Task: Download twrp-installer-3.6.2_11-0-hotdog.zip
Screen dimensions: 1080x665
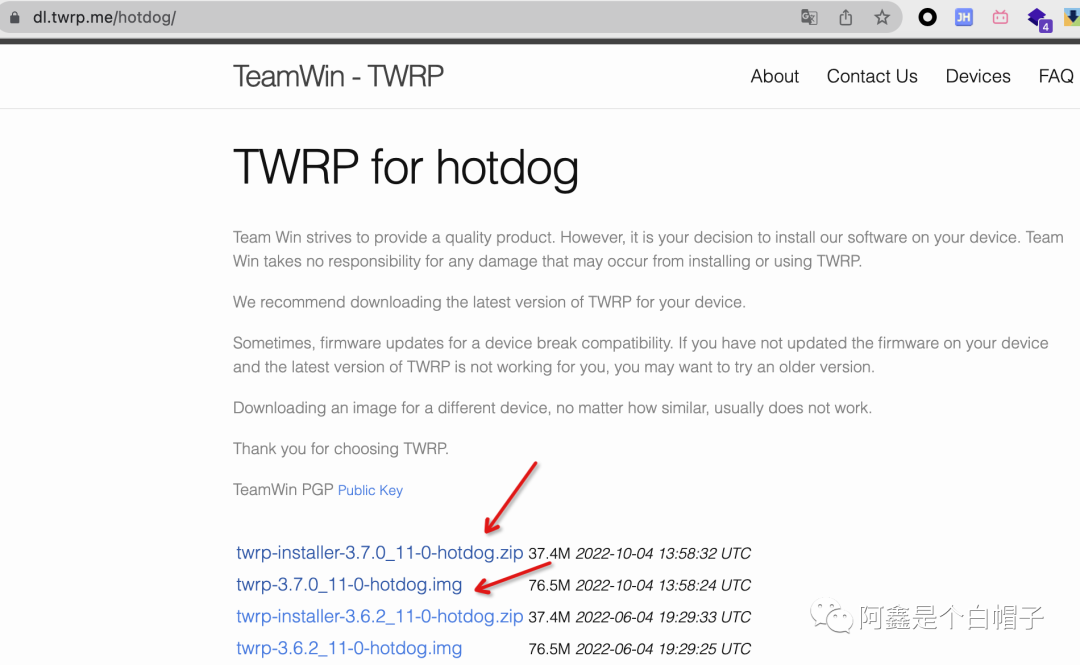Action: (x=380, y=616)
